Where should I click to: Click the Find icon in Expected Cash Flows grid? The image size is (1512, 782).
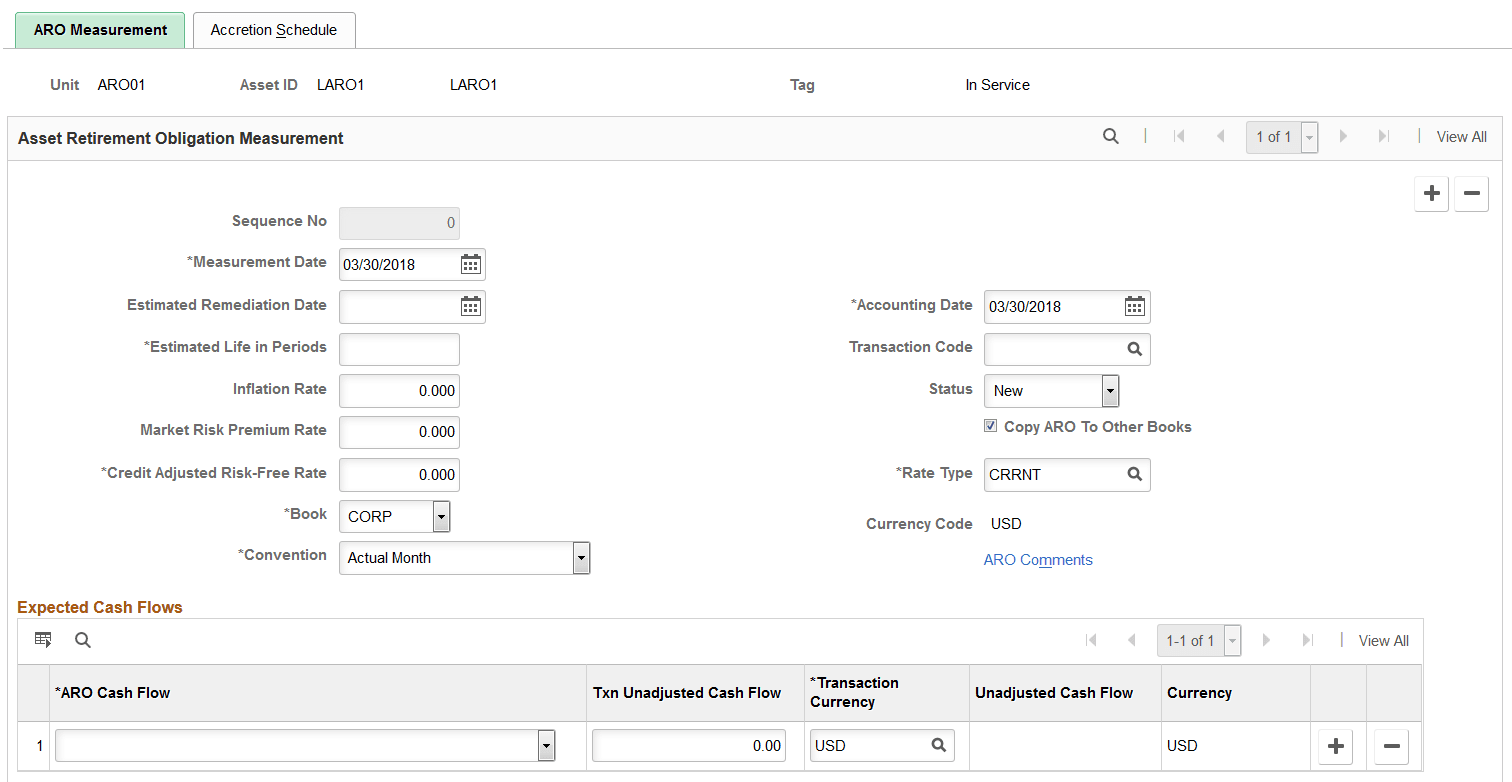[x=82, y=639]
